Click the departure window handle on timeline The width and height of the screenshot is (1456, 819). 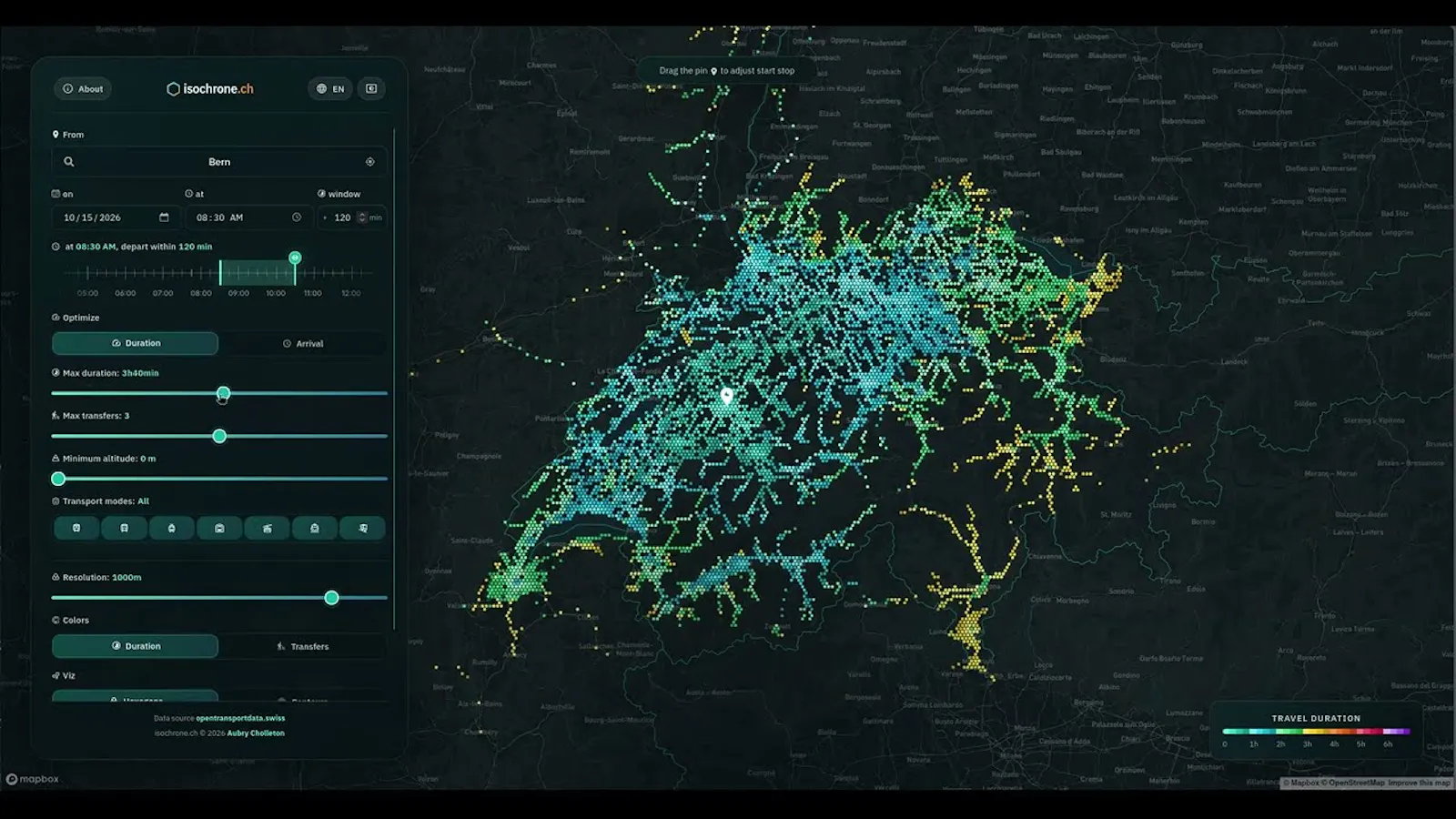[x=295, y=258]
